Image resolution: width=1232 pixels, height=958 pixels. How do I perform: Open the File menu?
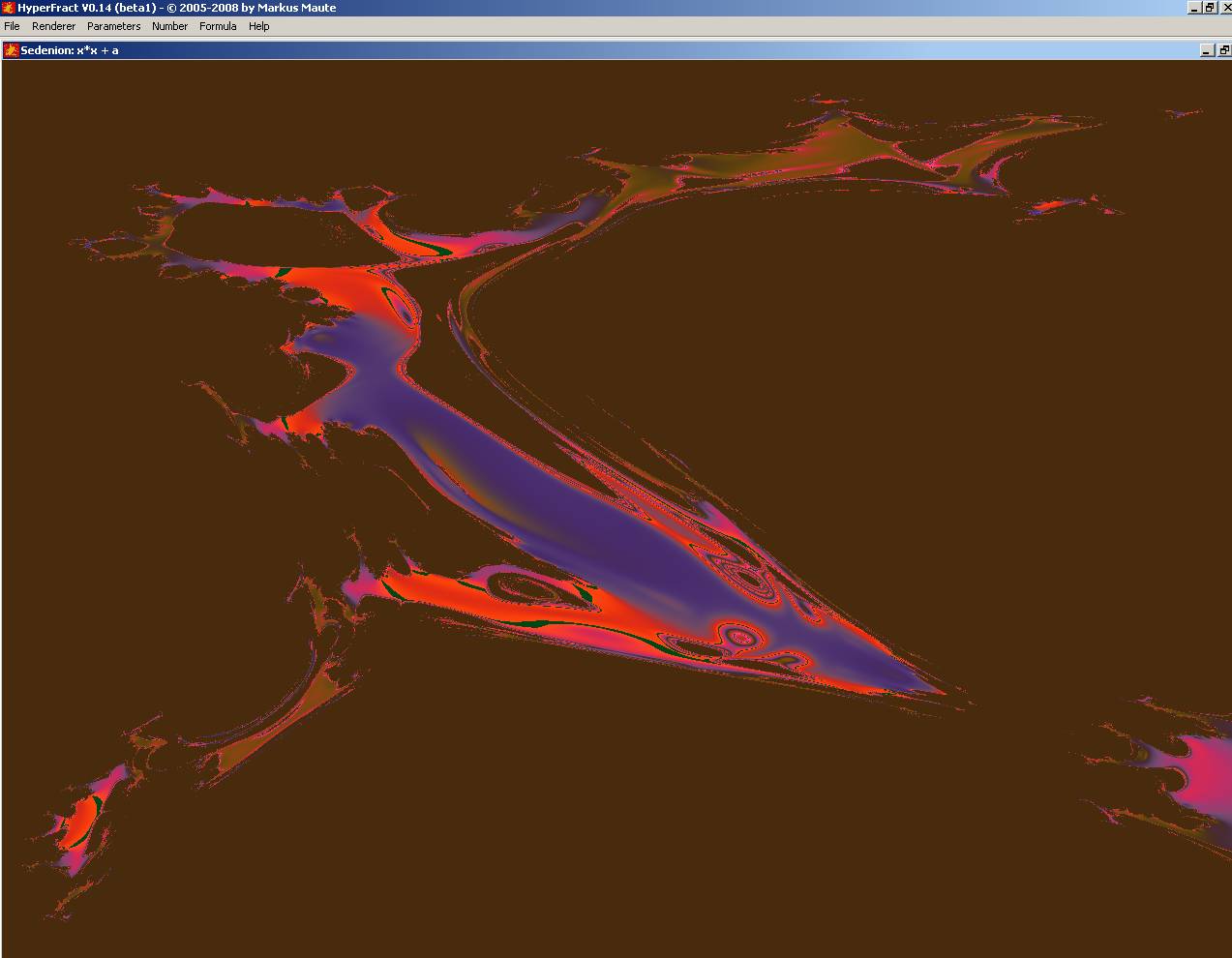pyautogui.click(x=12, y=26)
